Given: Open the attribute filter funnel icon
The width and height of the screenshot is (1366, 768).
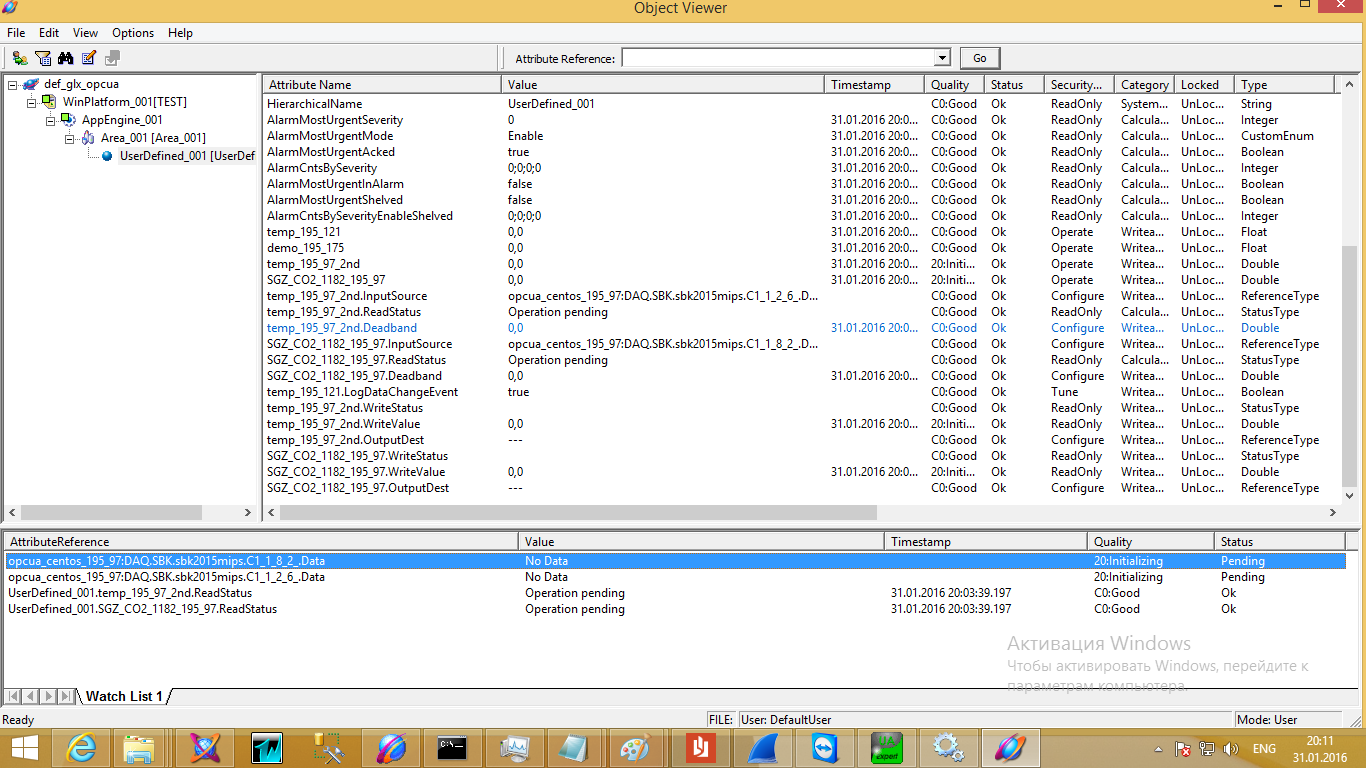Looking at the screenshot, I should coord(43,58).
